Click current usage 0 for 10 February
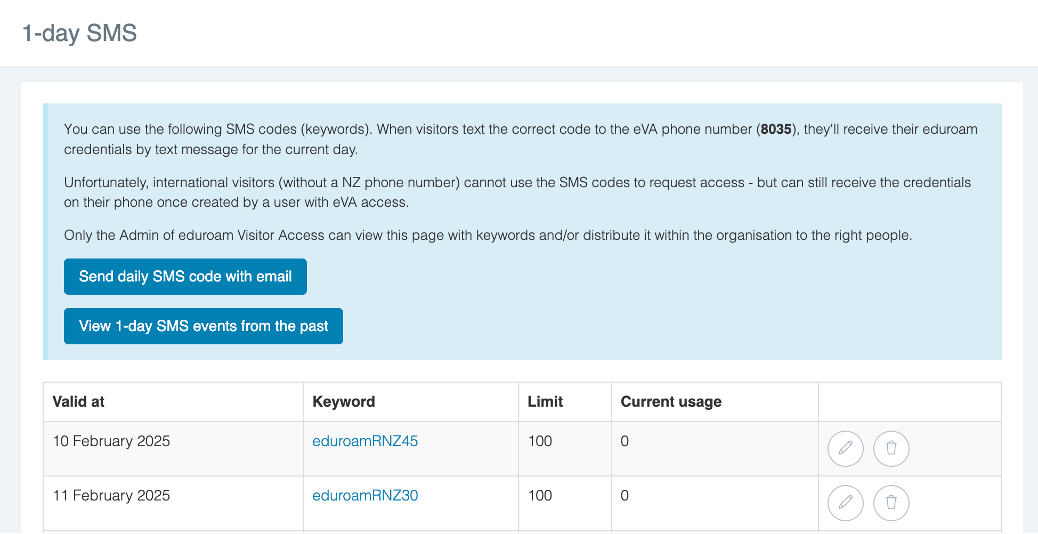Image resolution: width=1038 pixels, height=534 pixels. 625,441
